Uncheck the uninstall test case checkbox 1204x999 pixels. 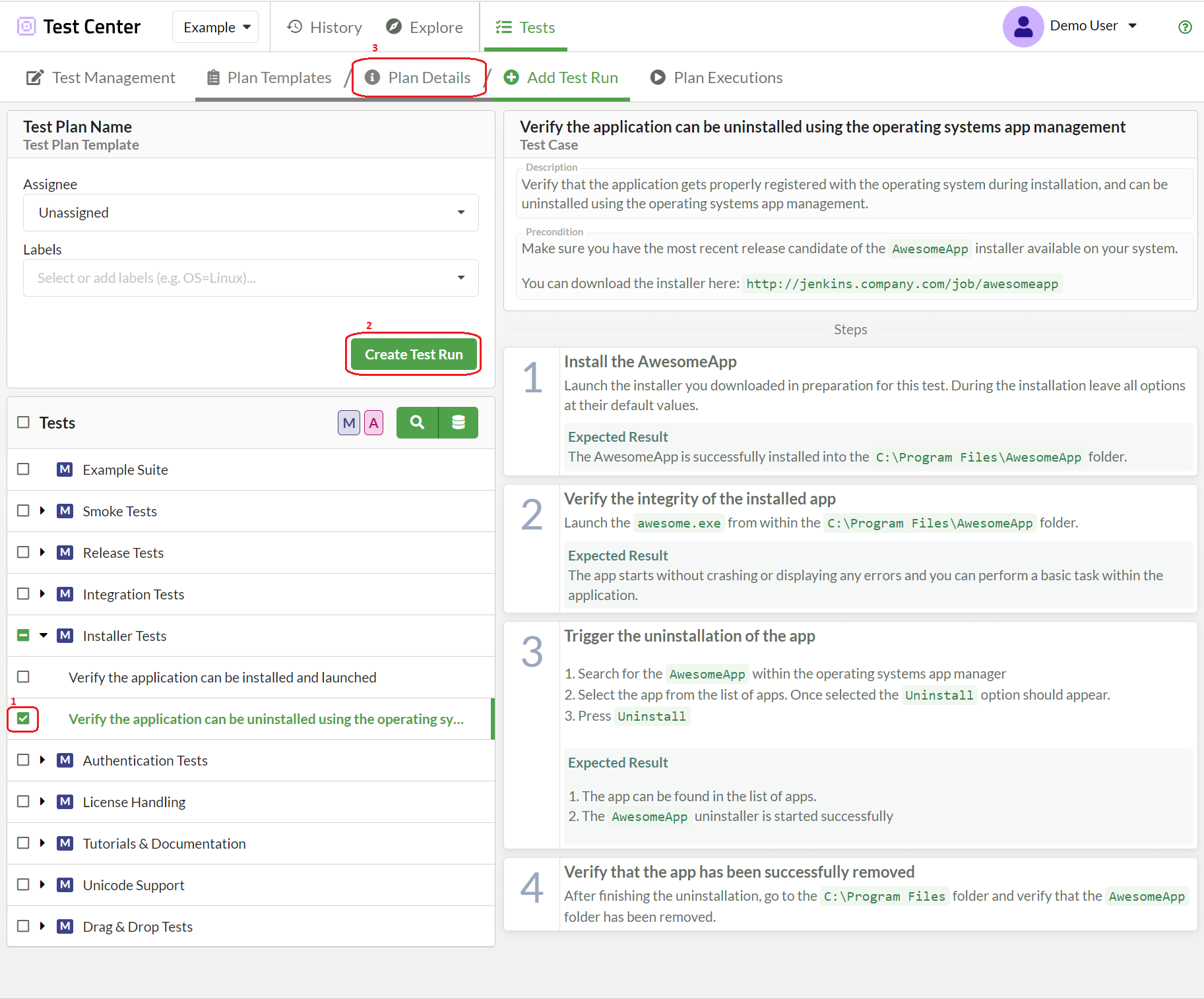point(23,719)
